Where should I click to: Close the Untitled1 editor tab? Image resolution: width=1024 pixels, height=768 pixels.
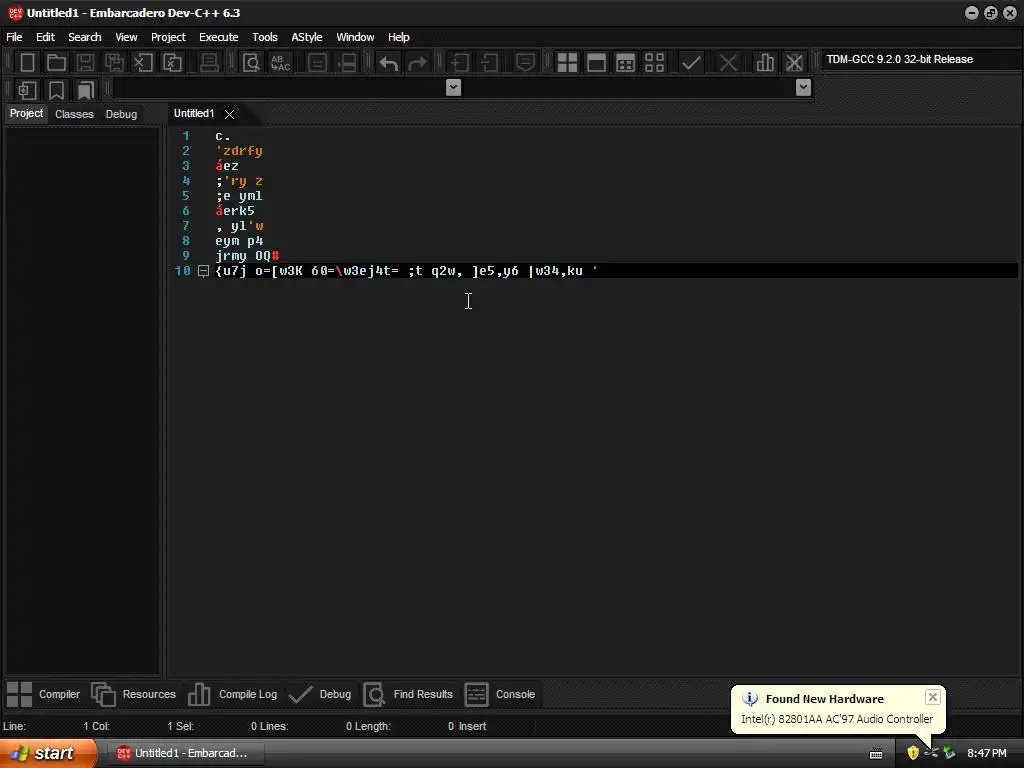point(229,114)
